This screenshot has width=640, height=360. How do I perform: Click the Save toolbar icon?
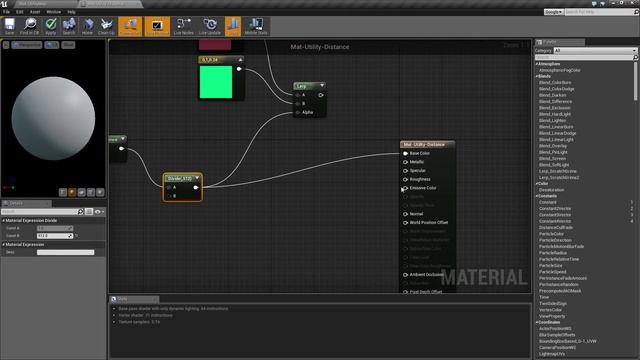tap(9, 26)
